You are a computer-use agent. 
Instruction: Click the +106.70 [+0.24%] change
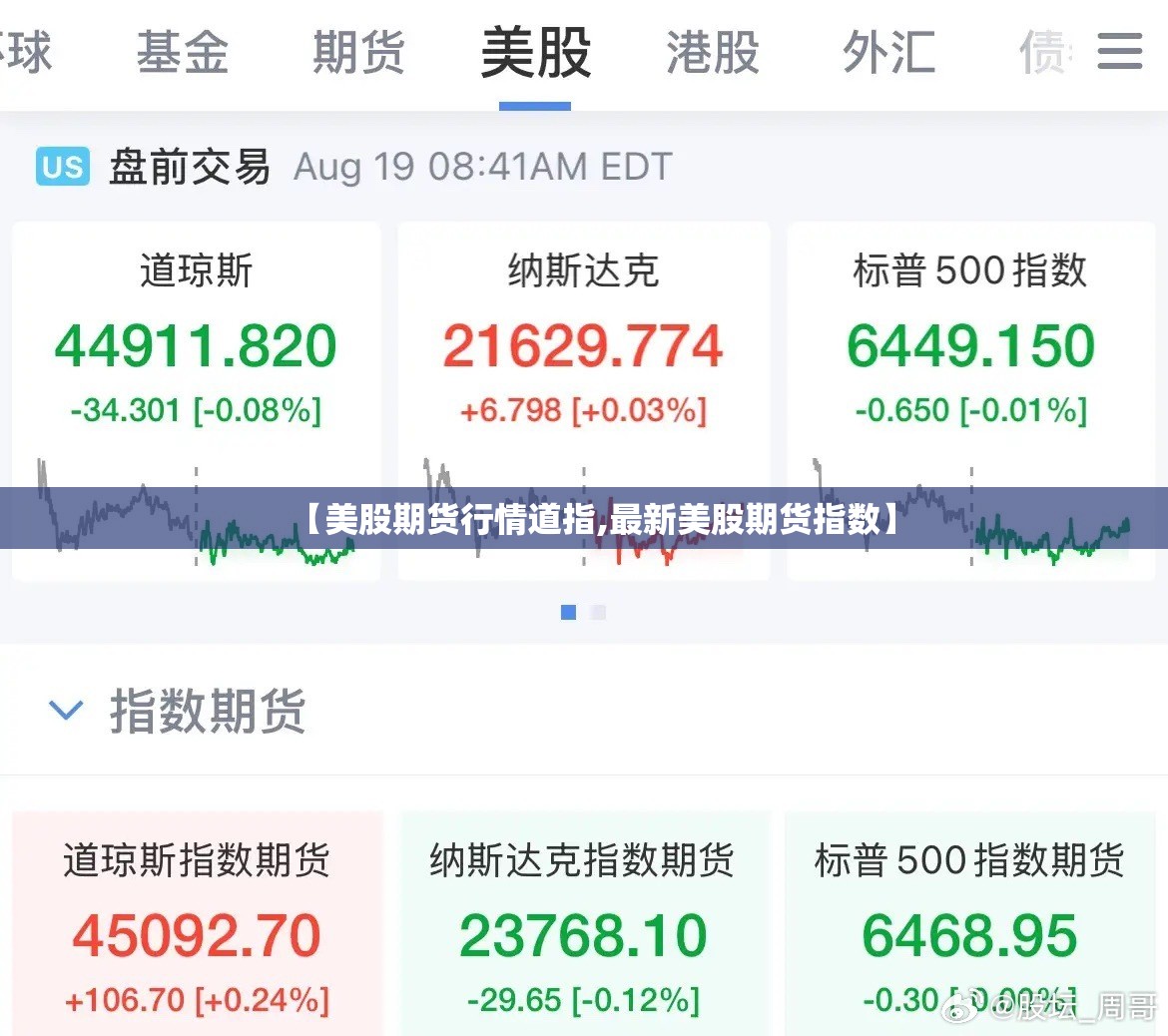197,999
